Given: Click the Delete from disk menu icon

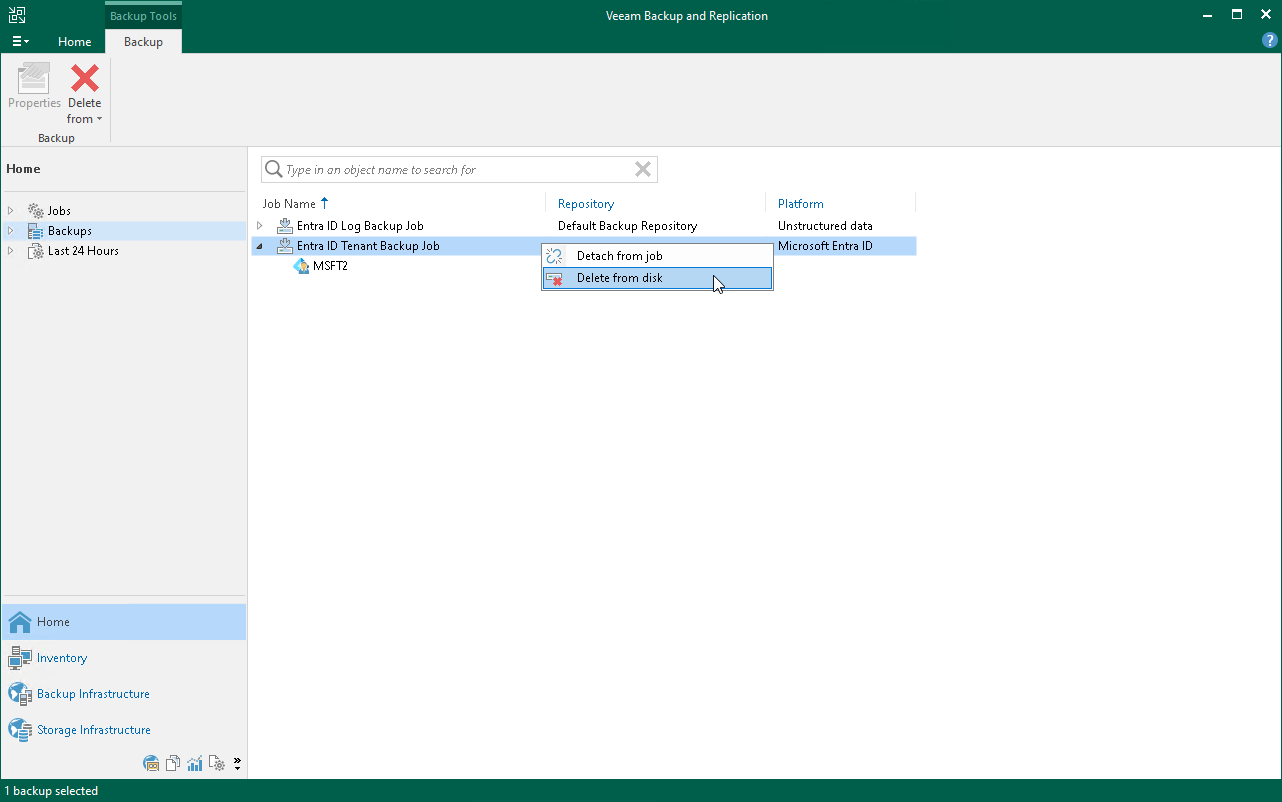Looking at the screenshot, I should [554, 278].
